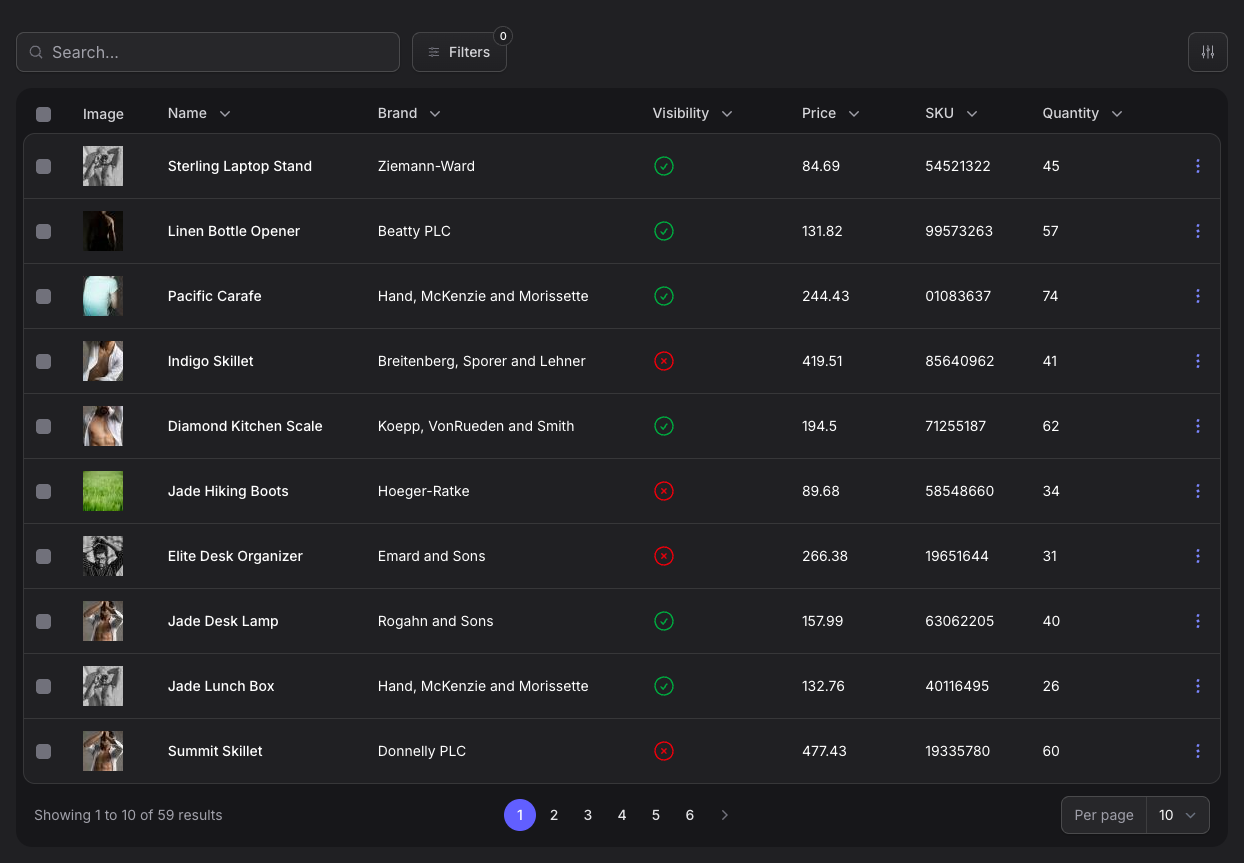The height and width of the screenshot is (863, 1244).
Task: Open row actions menu for Summit Skillet
Action: (x=1198, y=751)
